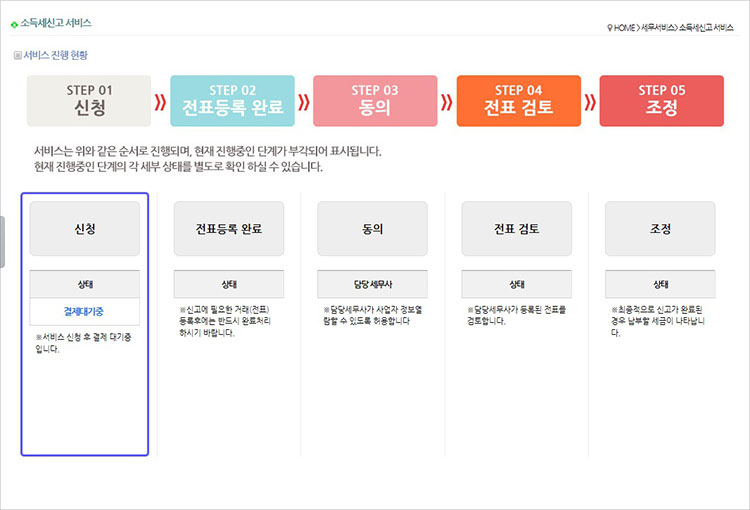Select the STEP 05 조정 step box
The width and height of the screenshot is (750, 510).
[661, 101]
